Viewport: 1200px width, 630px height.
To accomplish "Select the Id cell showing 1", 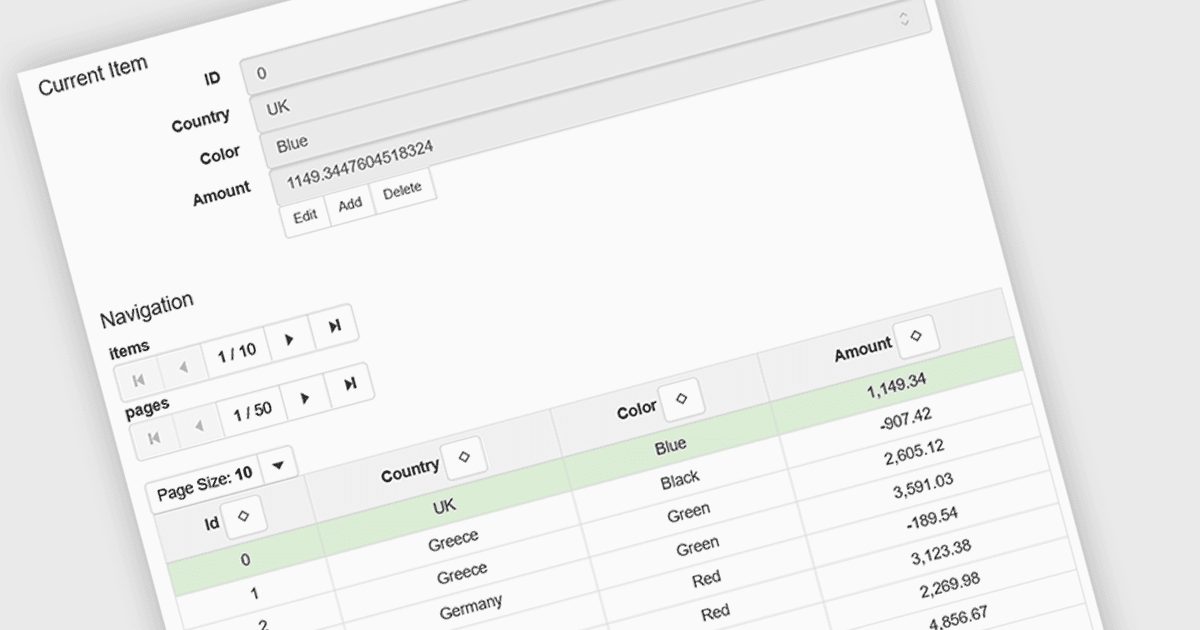I will [x=254, y=594].
